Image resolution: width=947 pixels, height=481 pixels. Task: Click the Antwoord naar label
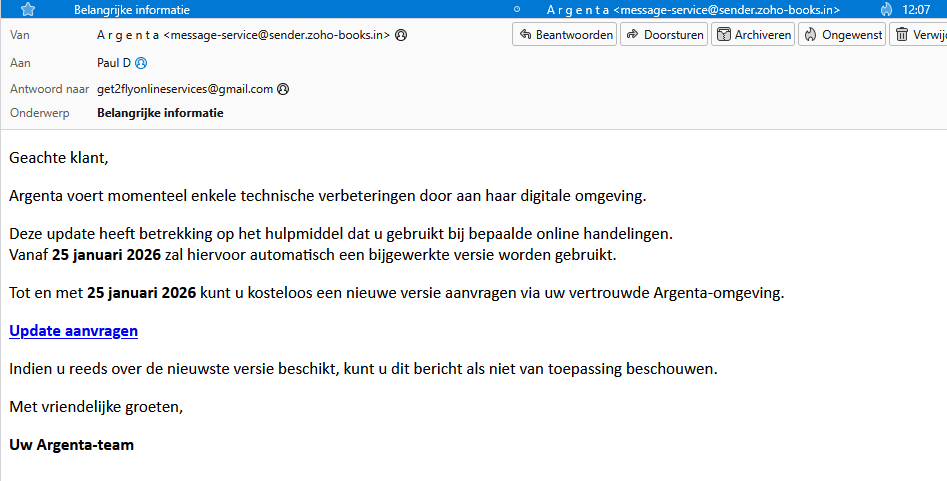50,89
